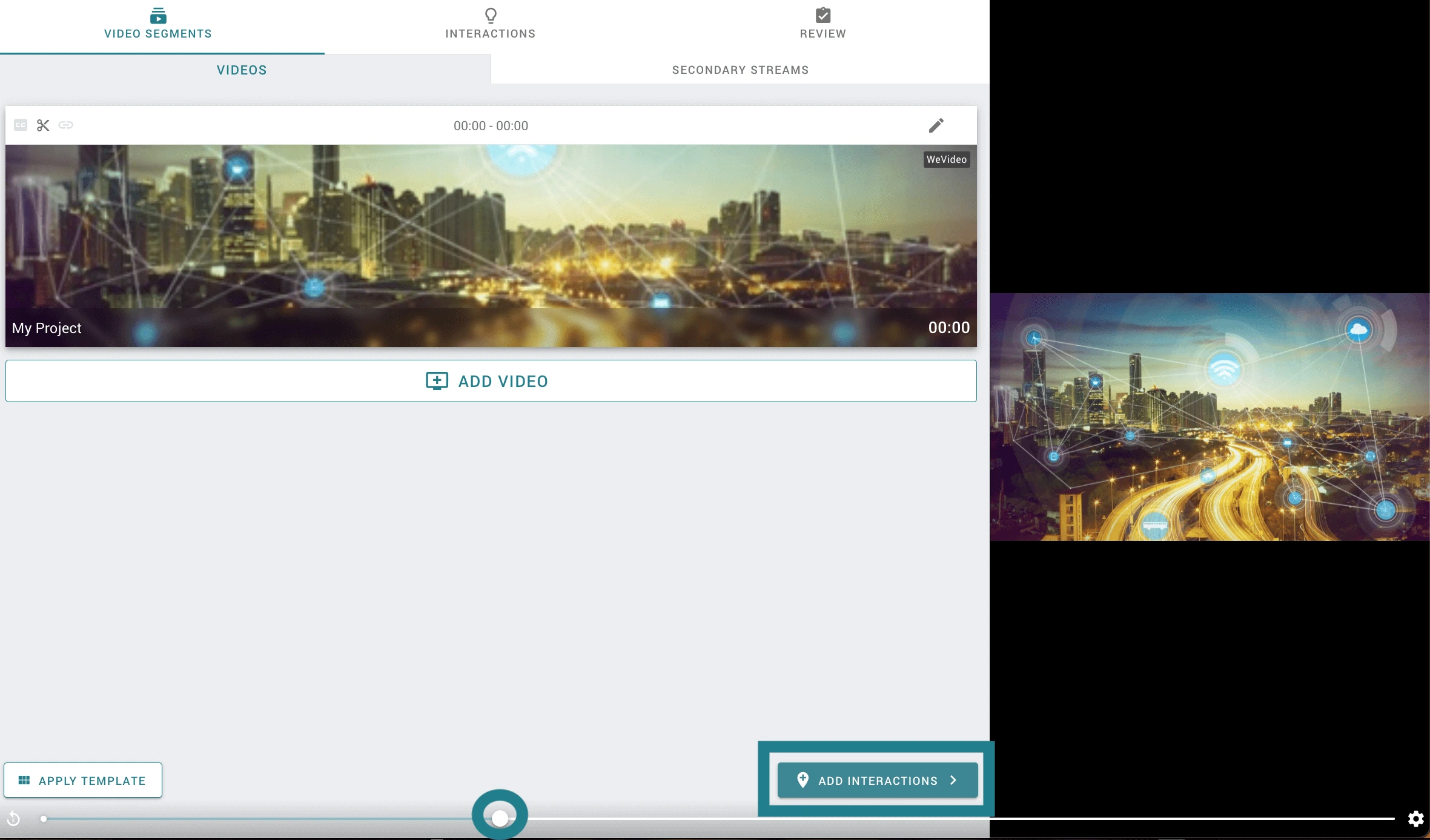
Task: Click the start dot of the timeline
Action: [x=44, y=819]
